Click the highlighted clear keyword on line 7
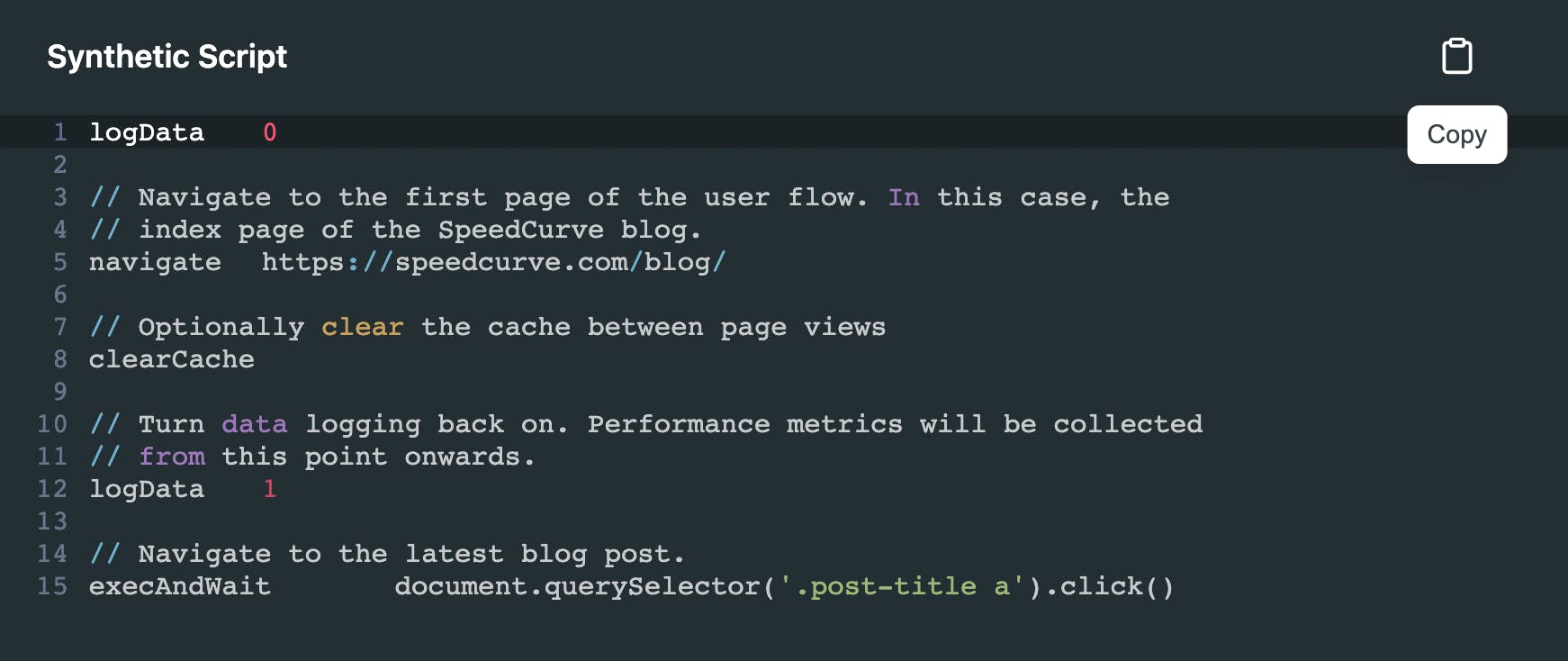 click(362, 327)
